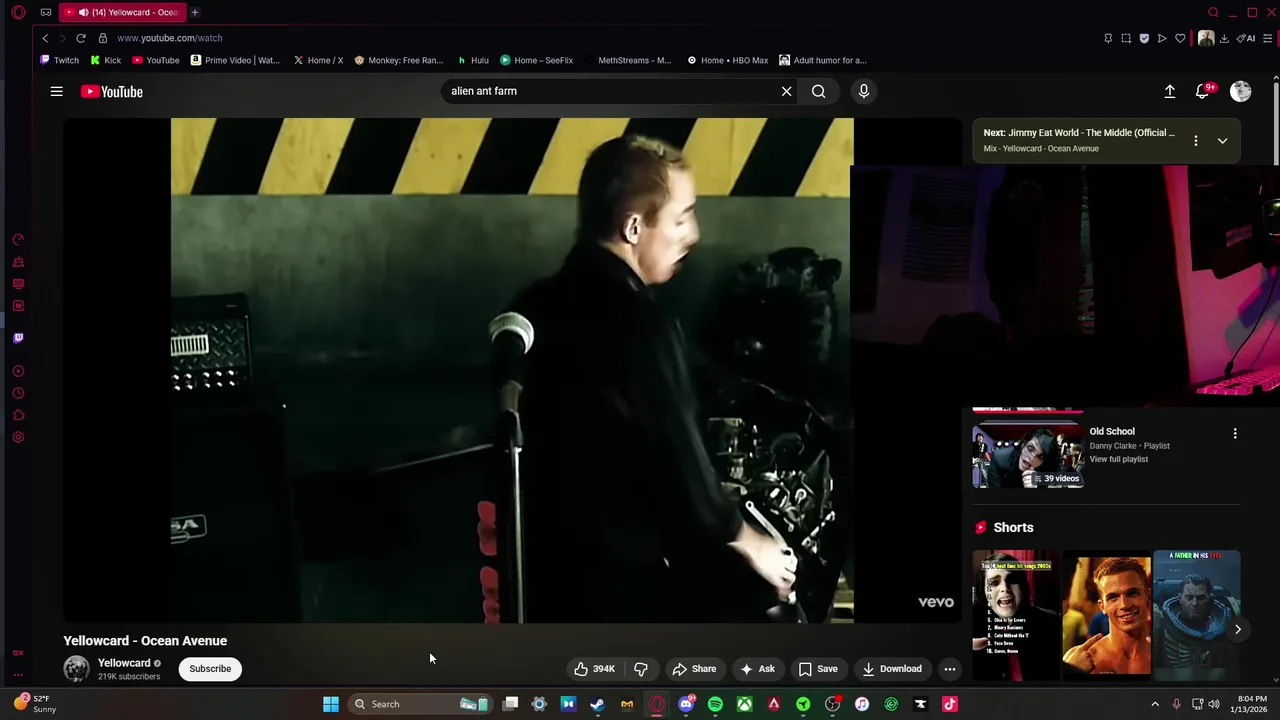The height and width of the screenshot is (720, 1280).
Task: Open the AI prompts toolbar button
Action: tap(1247, 38)
